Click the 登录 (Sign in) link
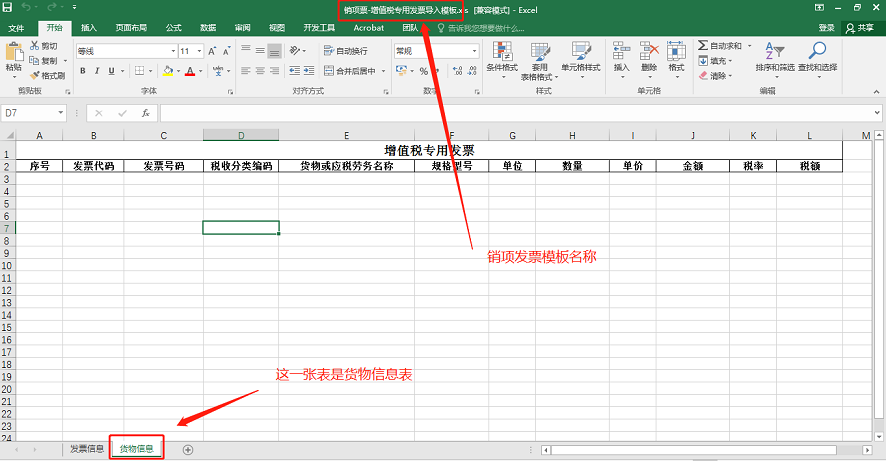Image resolution: width=886 pixels, height=461 pixels. [x=826, y=28]
